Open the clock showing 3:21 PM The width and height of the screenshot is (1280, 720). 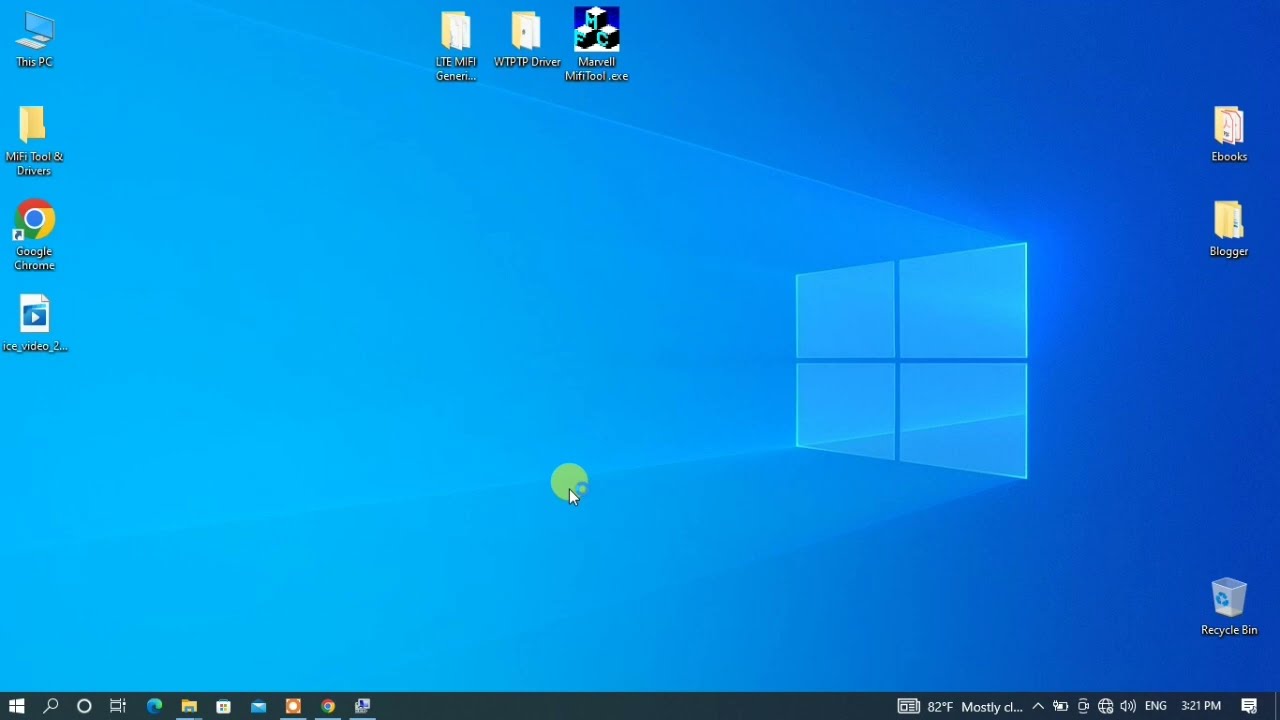click(1201, 706)
